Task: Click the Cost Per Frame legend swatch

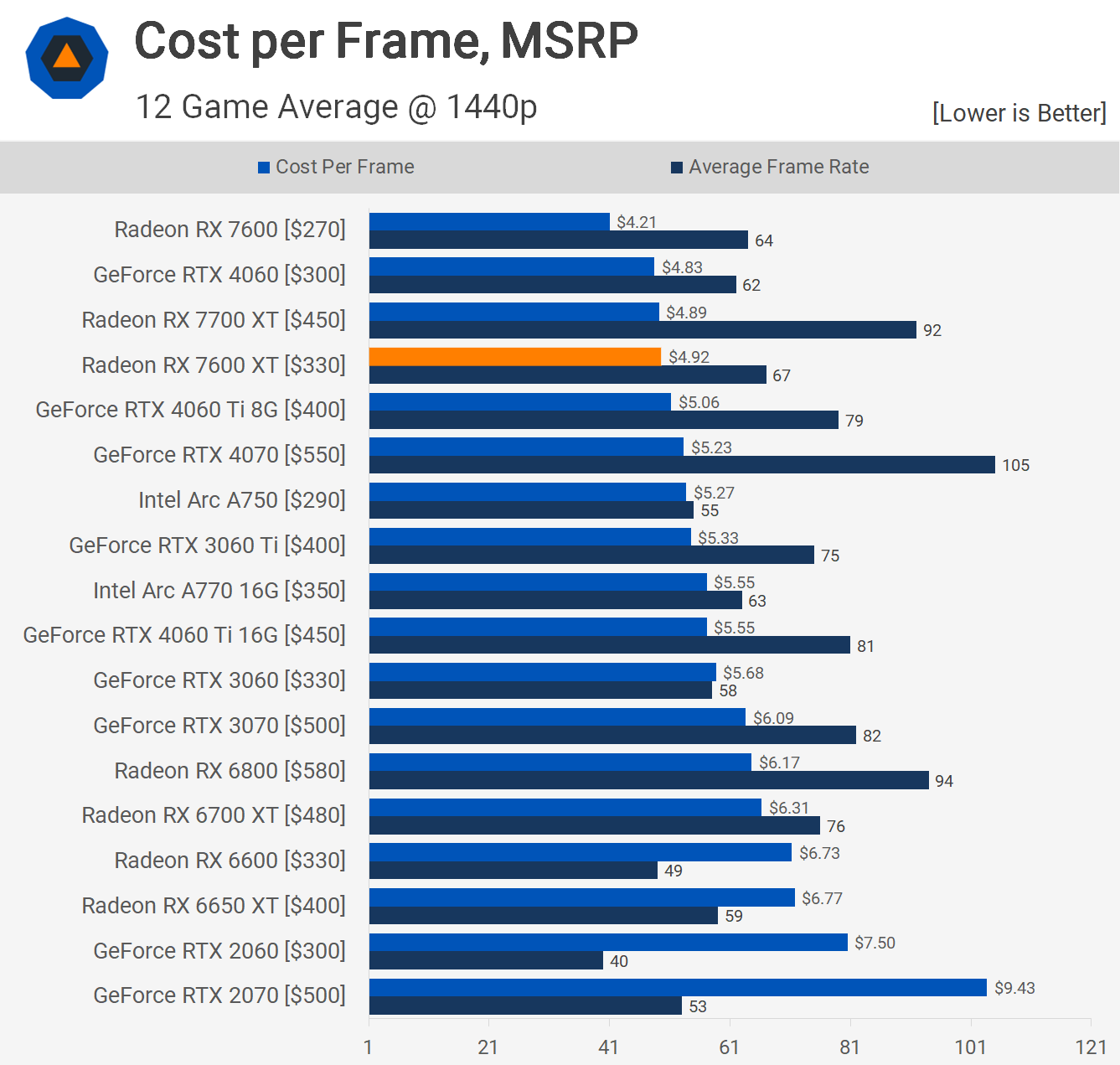Action: (264, 168)
